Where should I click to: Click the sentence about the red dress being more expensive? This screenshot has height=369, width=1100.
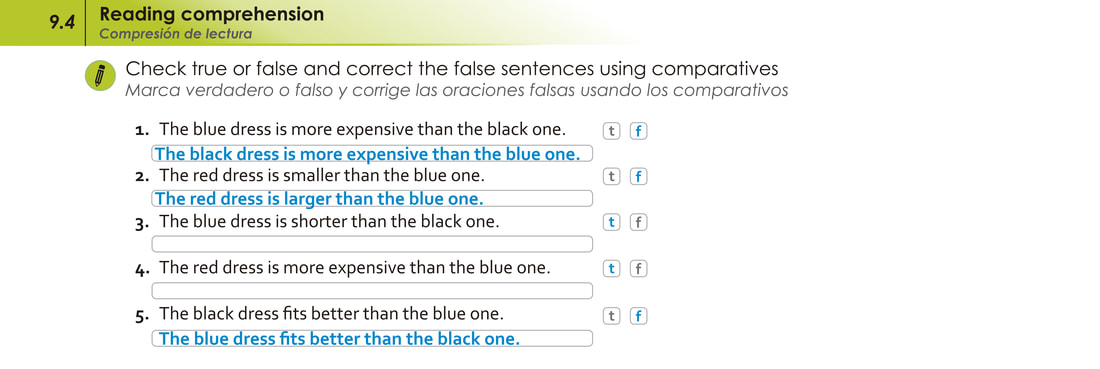[355, 268]
